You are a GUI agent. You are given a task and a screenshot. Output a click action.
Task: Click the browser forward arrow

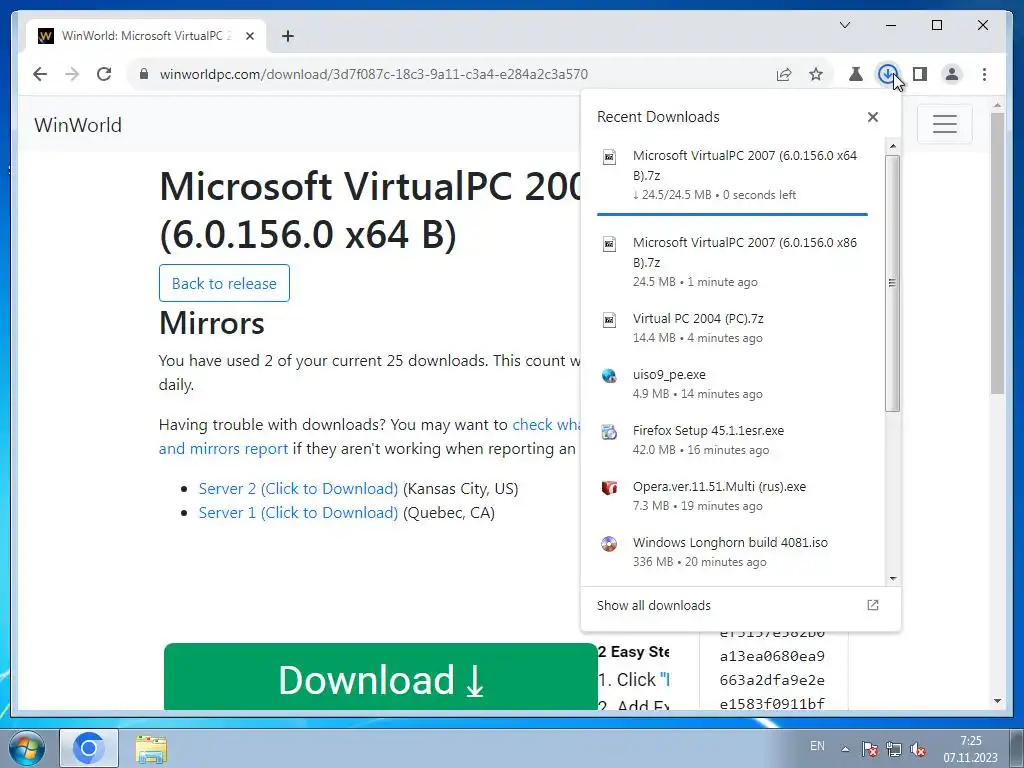(72, 74)
